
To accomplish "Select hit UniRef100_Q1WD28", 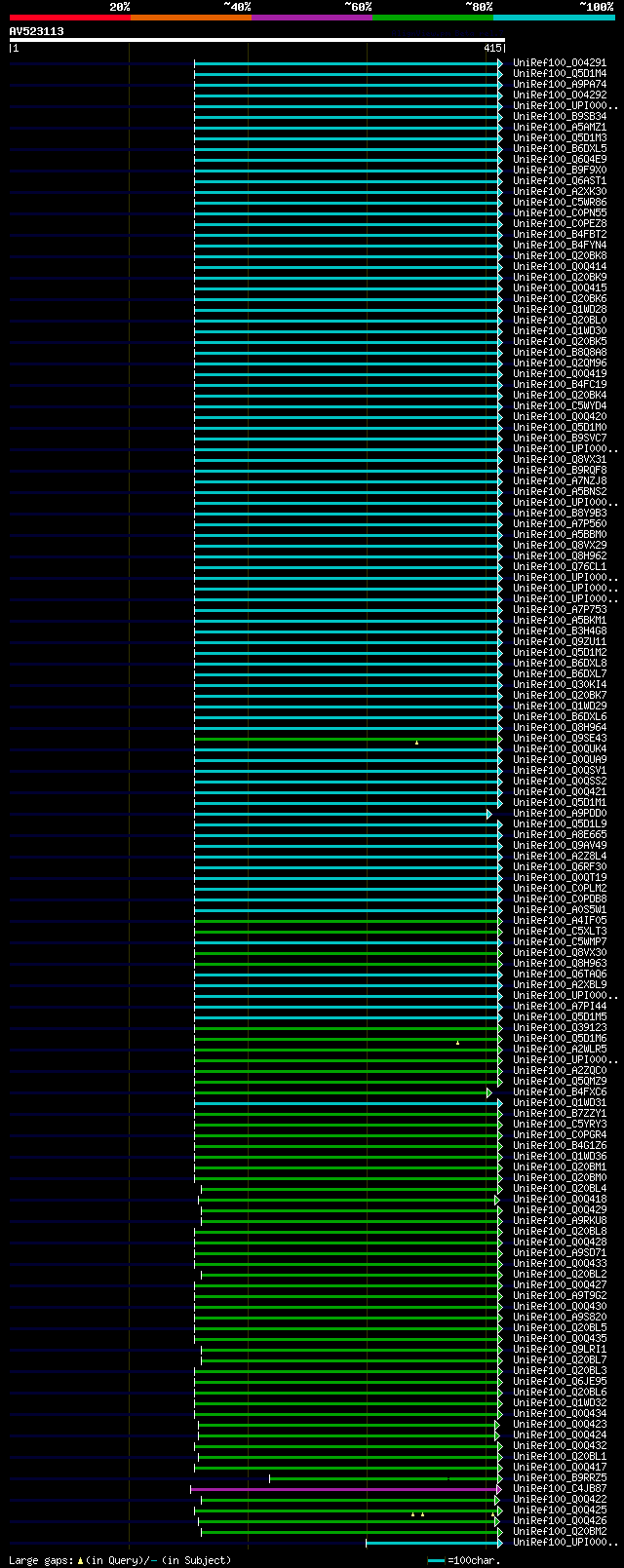I will (560, 309).
